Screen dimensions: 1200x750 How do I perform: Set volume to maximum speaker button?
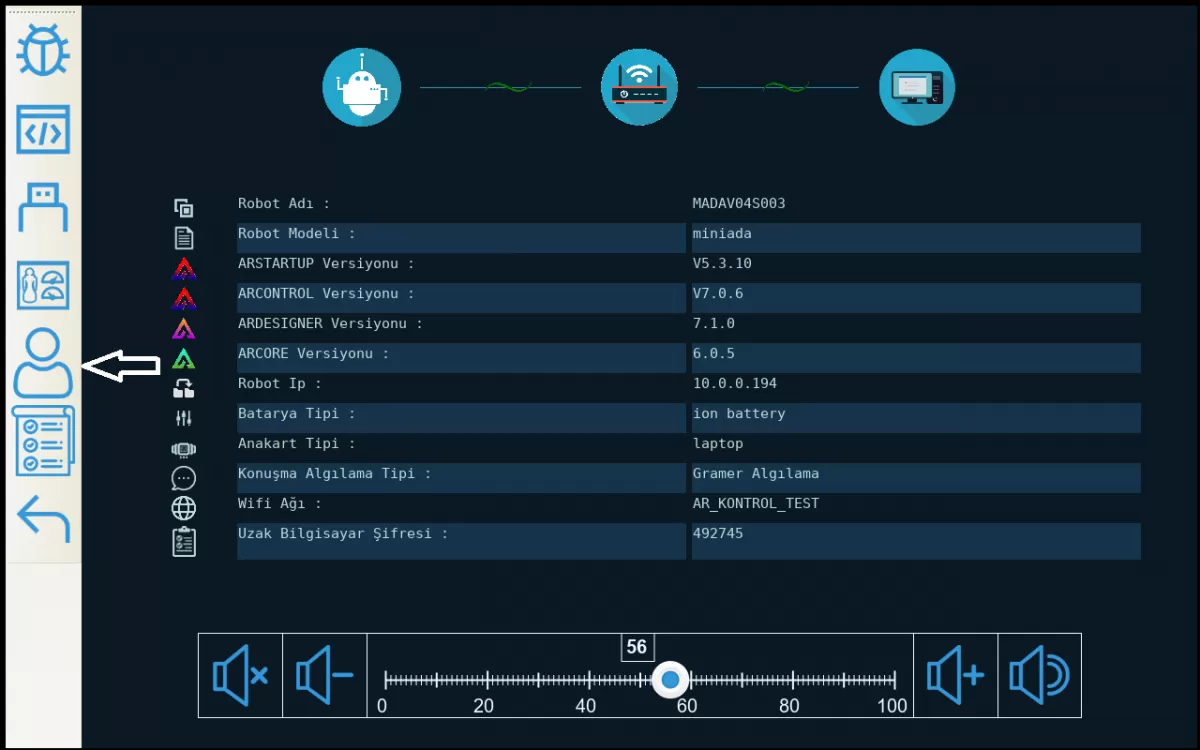tap(1039, 676)
